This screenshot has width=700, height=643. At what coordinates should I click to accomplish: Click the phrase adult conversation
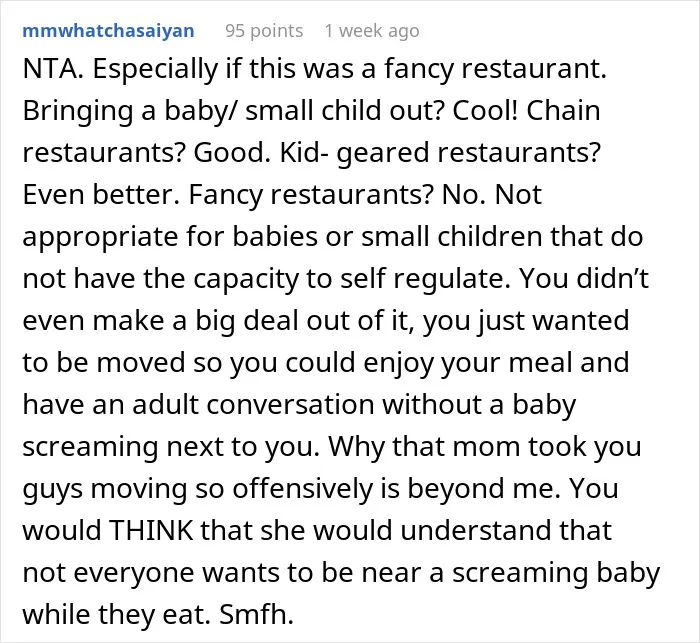pyautogui.click(x=253, y=405)
